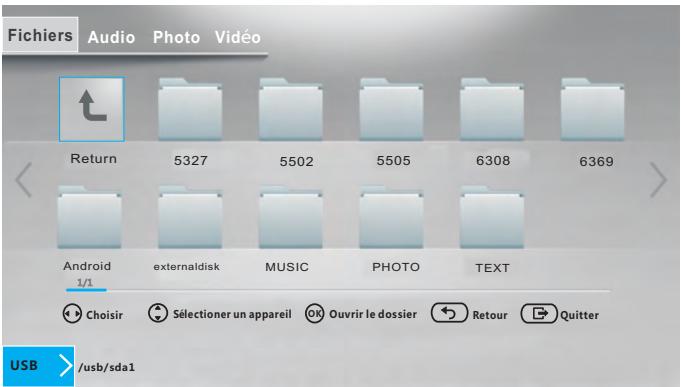Click the blue page progress indicator
681x387 pixels.
click(x=86, y=290)
